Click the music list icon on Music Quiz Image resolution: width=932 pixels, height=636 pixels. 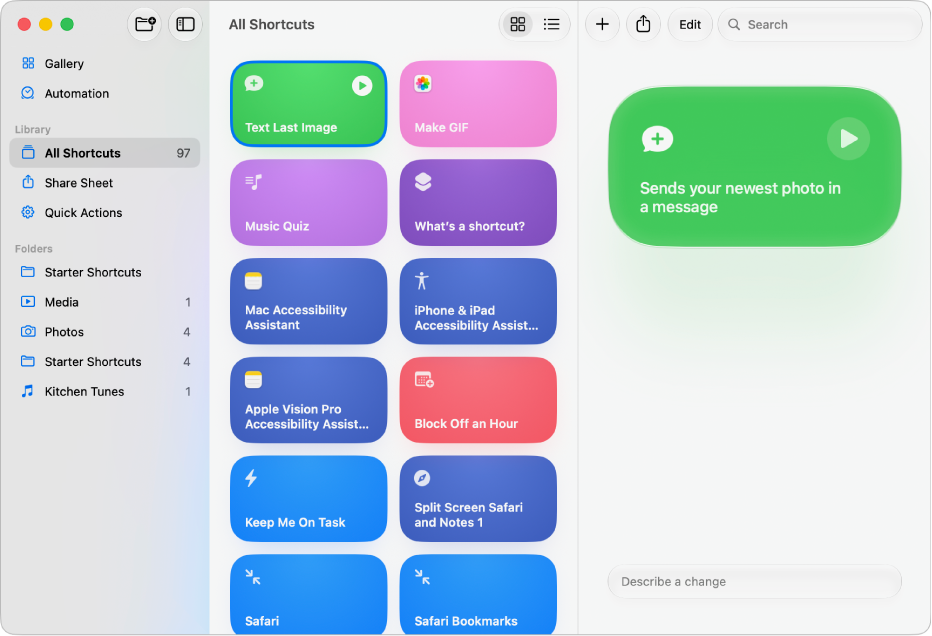(x=254, y=182)
